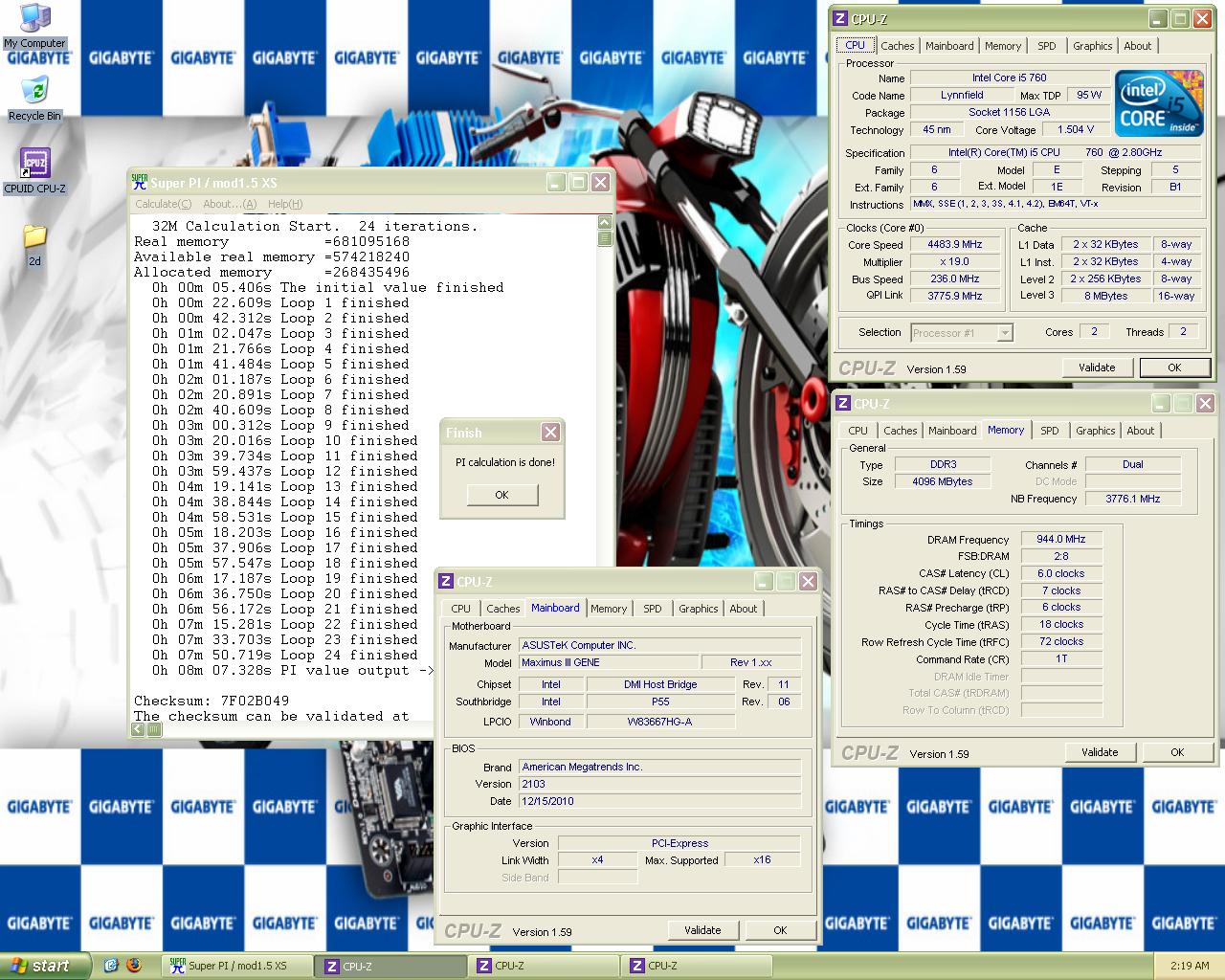Open My Computer desktop icon
The image size is (1225, 980).
pos(34,25)
